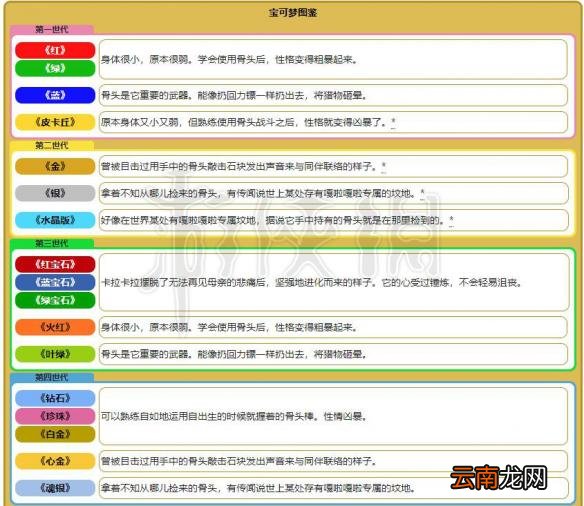
Task: Click the 皮卡丘 description 原本身体又小又弱
Action: tap(244, 122)
